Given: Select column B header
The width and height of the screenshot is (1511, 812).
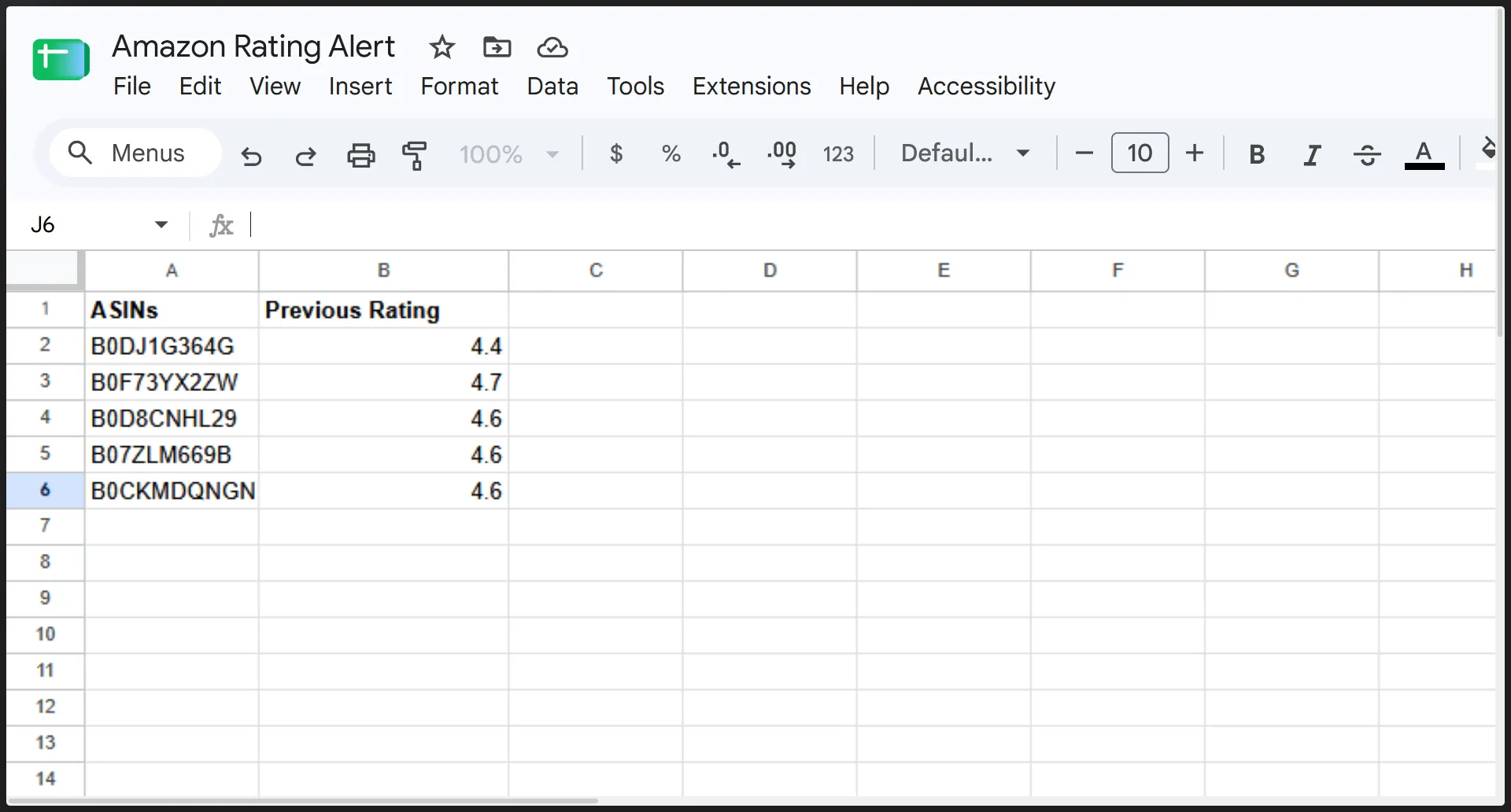Looking at the screenshot, I should pos(383,271).
